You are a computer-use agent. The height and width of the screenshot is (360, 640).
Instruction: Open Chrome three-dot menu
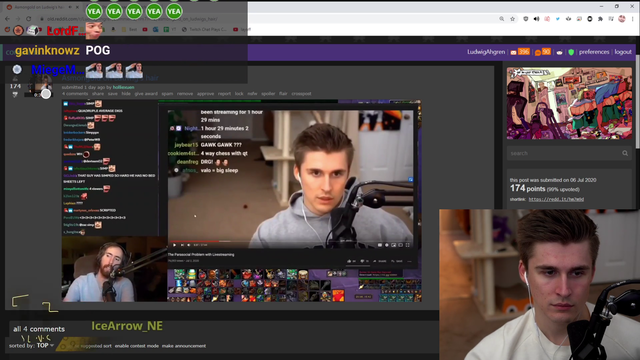(x=633, y=19)
